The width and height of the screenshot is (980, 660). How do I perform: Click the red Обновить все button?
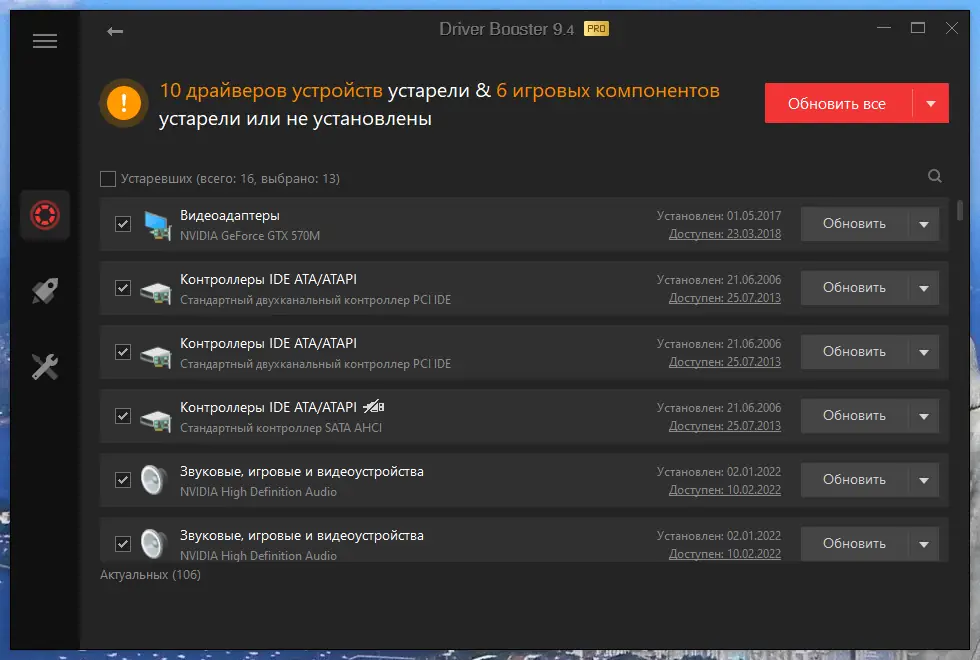[x=838, y=103]
